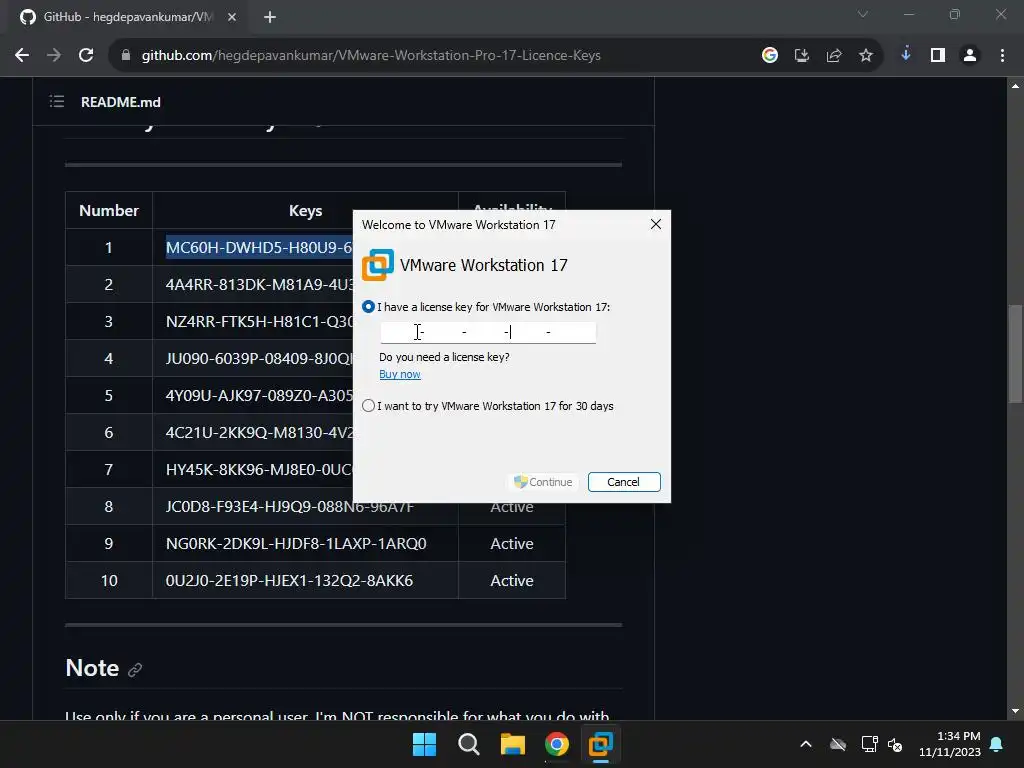The height and width of the screenshot is (768, 1024).
Task: Click the highlighted key MC60H-DWHD5-H80U9
Action: tap(259, 248)
